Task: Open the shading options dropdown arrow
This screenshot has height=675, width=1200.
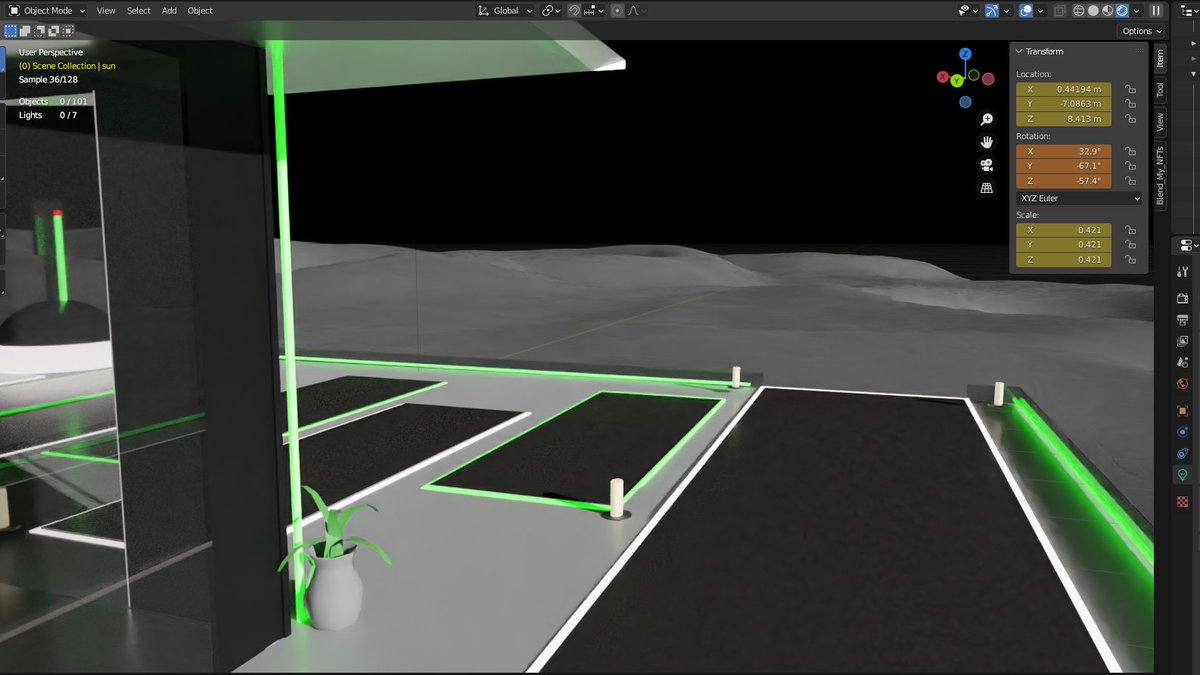Action: pyautogui.click(x=1136, y=11)
